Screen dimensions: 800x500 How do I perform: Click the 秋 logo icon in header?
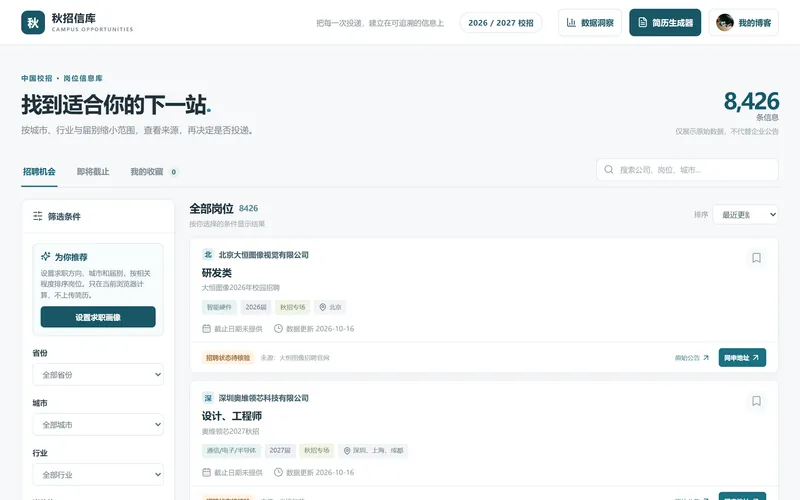tap(33, 22)
